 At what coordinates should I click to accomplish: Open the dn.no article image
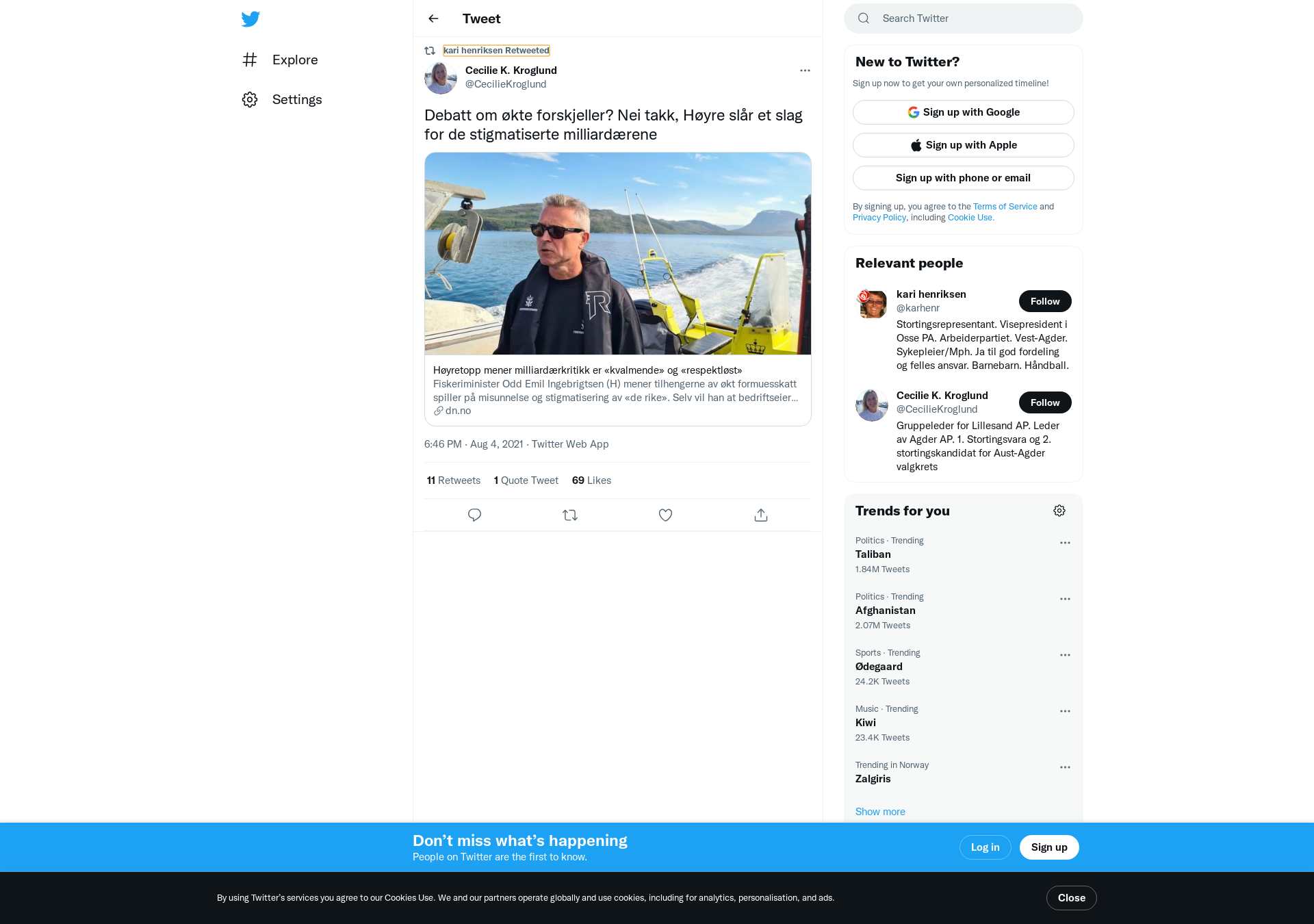618,253
